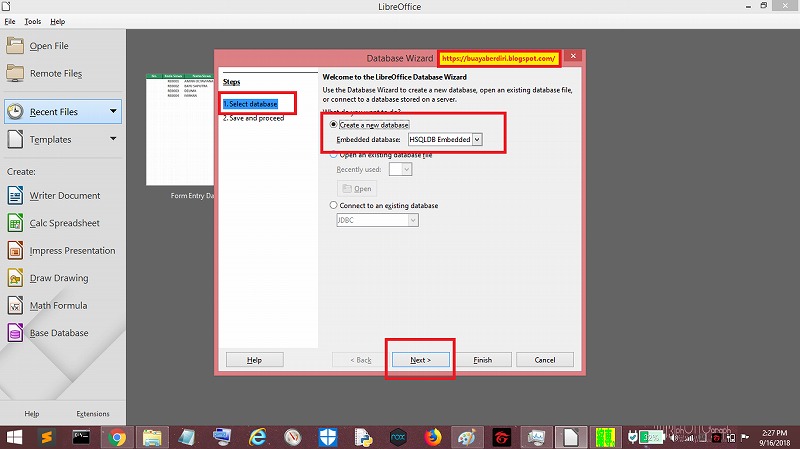The width and height of the screenshot is (800, 449).
Task: Open the Windows Start menu
Action: [x=14, y=438]
